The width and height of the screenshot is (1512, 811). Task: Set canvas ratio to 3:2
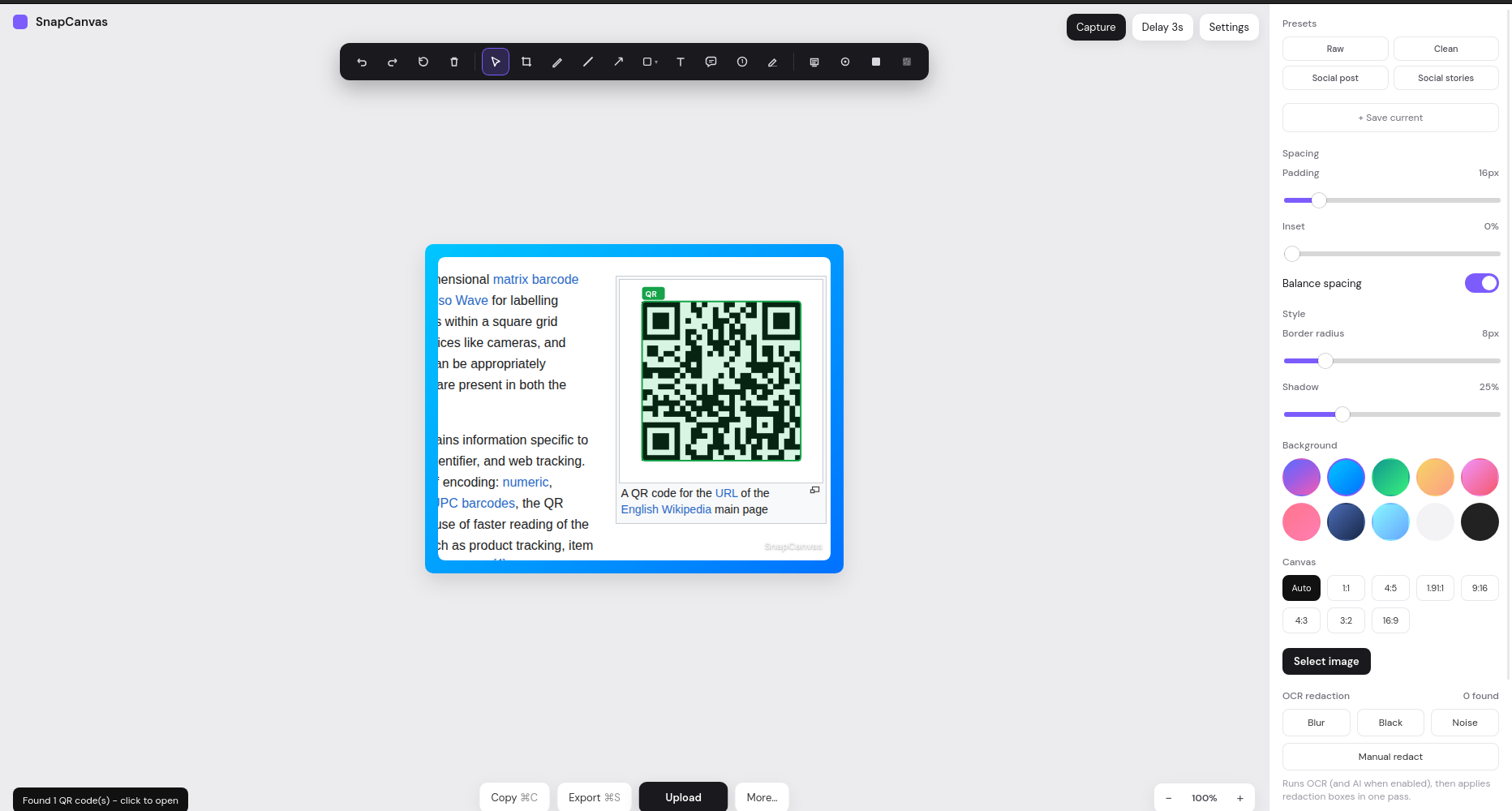point(1346,620)
